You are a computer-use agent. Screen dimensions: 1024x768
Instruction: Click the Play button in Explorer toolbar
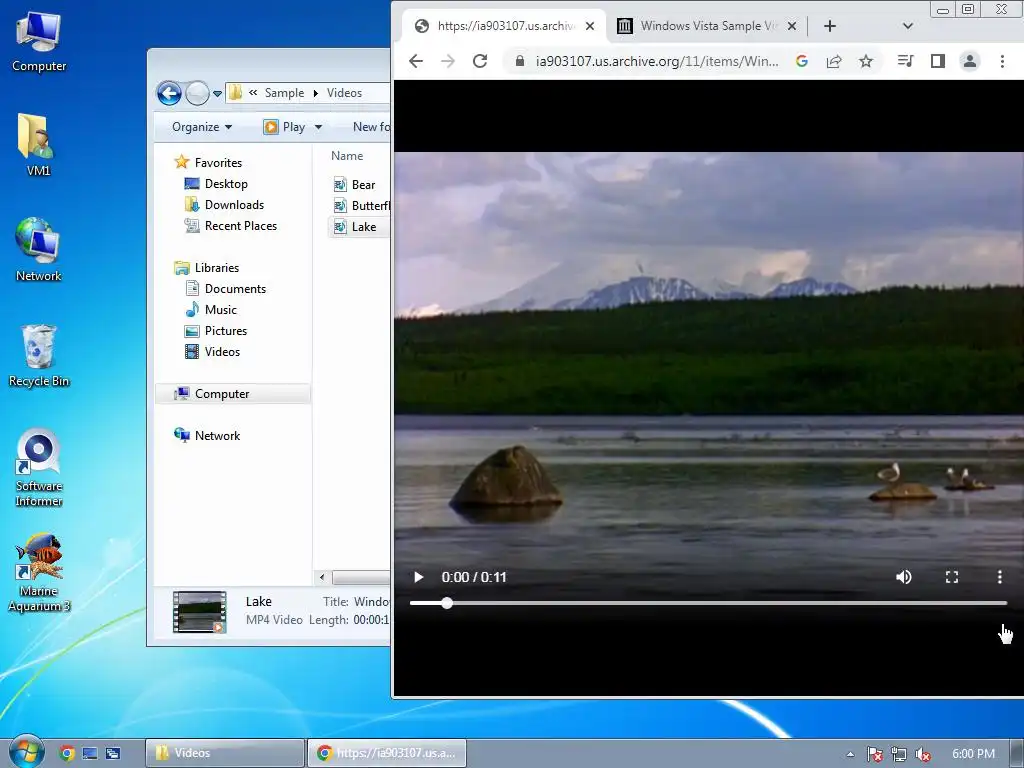pos(285,127)
